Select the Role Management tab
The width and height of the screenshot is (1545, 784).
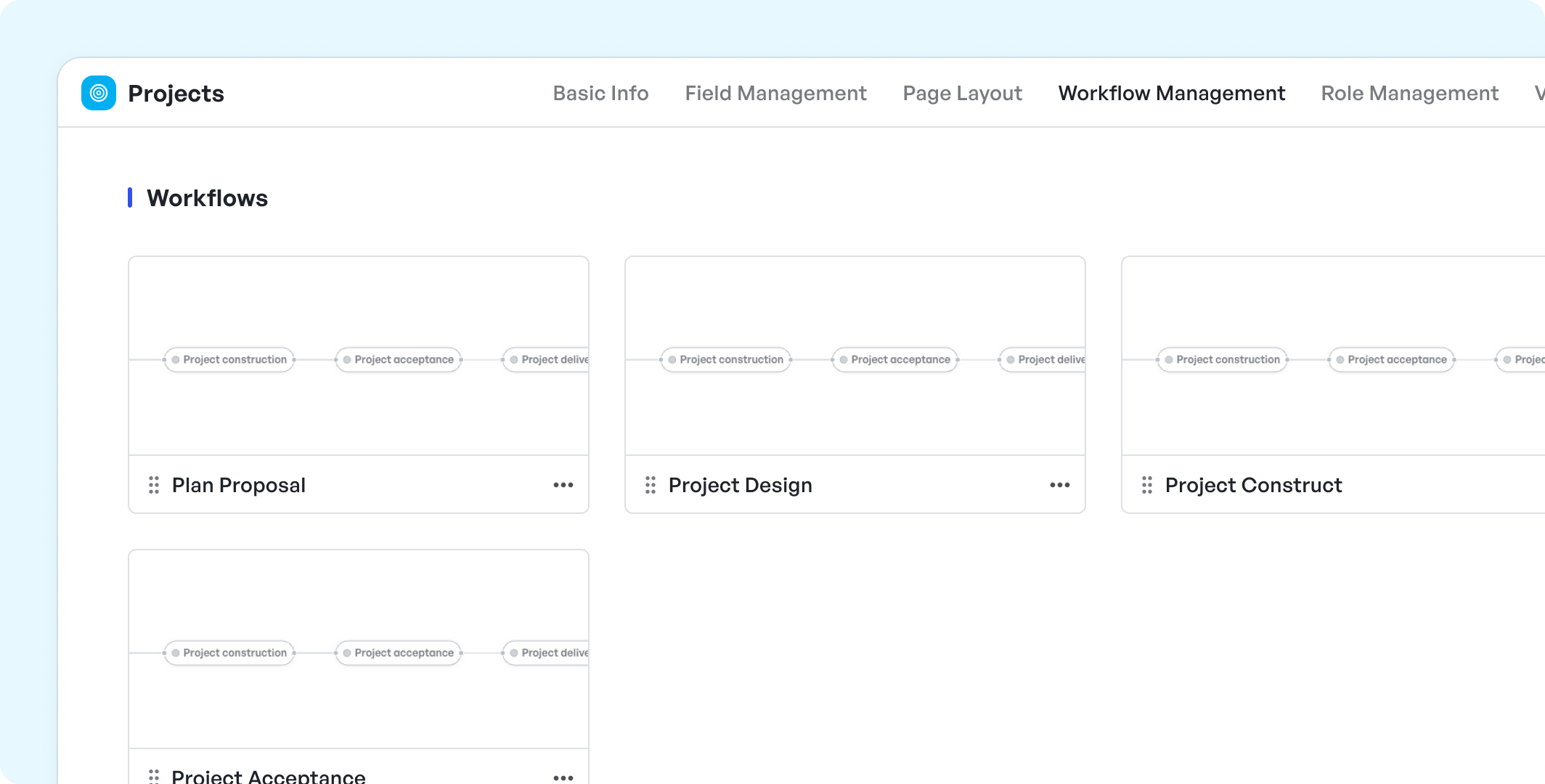[1409, 93]
